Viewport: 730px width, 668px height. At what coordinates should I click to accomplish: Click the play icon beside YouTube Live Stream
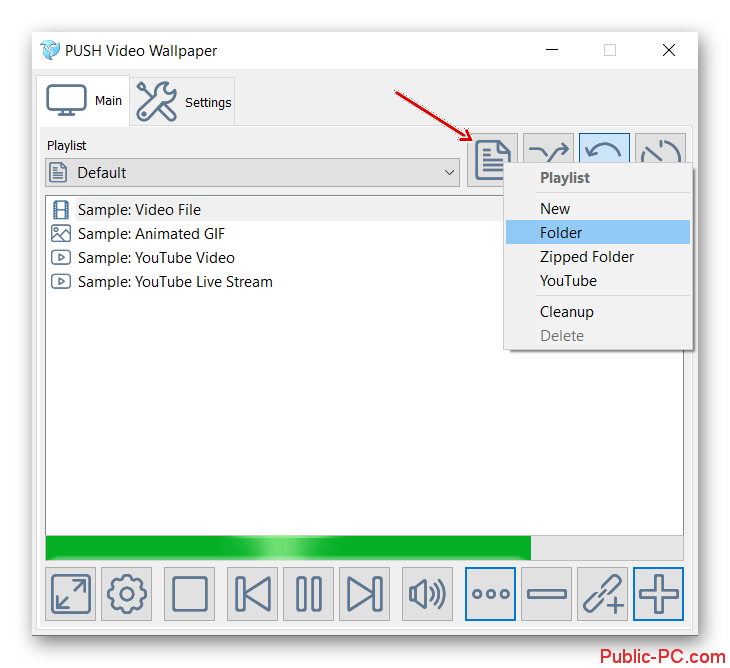(61, 282)
